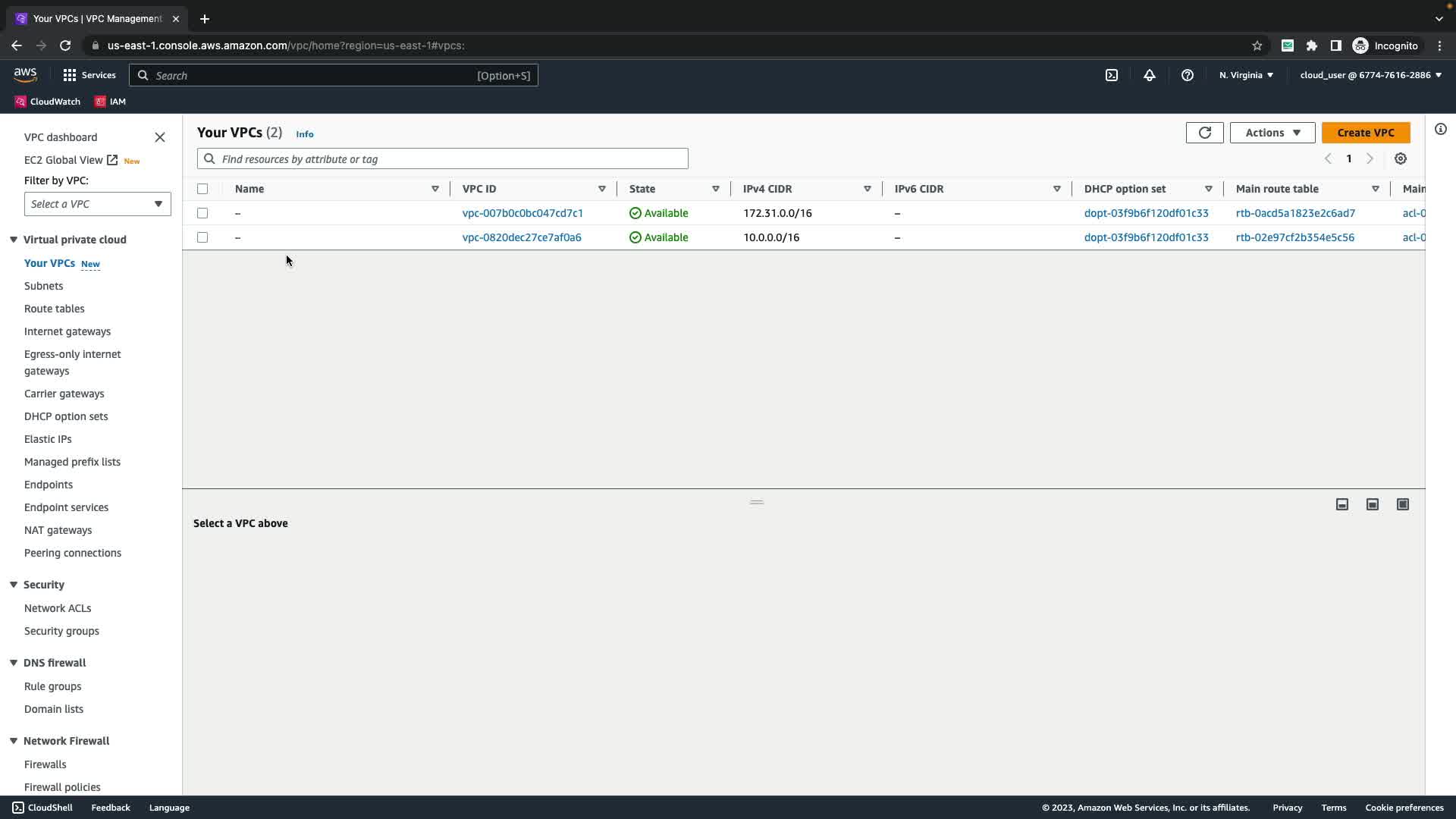The height and width of the screenshot is (819, 1456).
Task: Open the info panel icon at right edge
Action: click(1440, 129)
